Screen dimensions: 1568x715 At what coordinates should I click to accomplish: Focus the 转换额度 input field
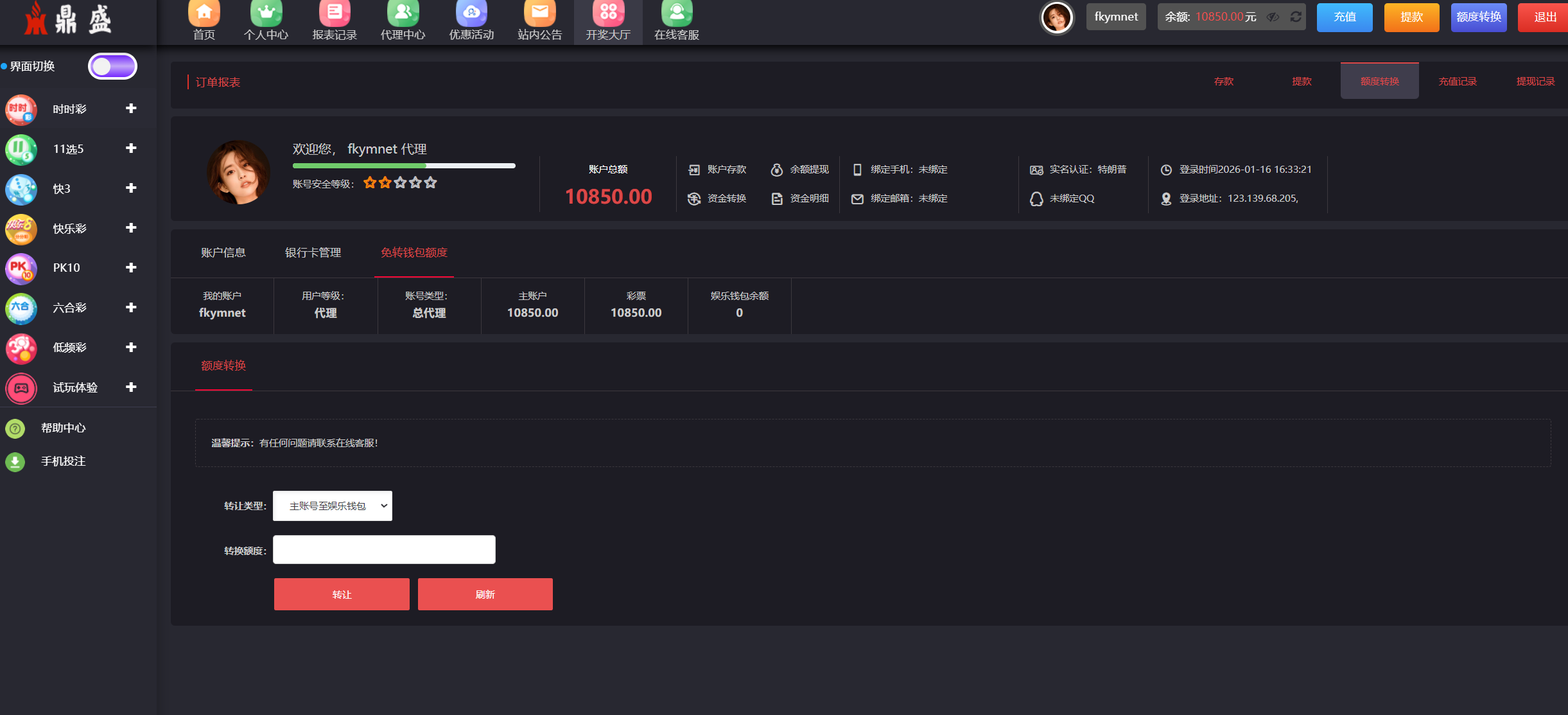(x=384, y=550)
